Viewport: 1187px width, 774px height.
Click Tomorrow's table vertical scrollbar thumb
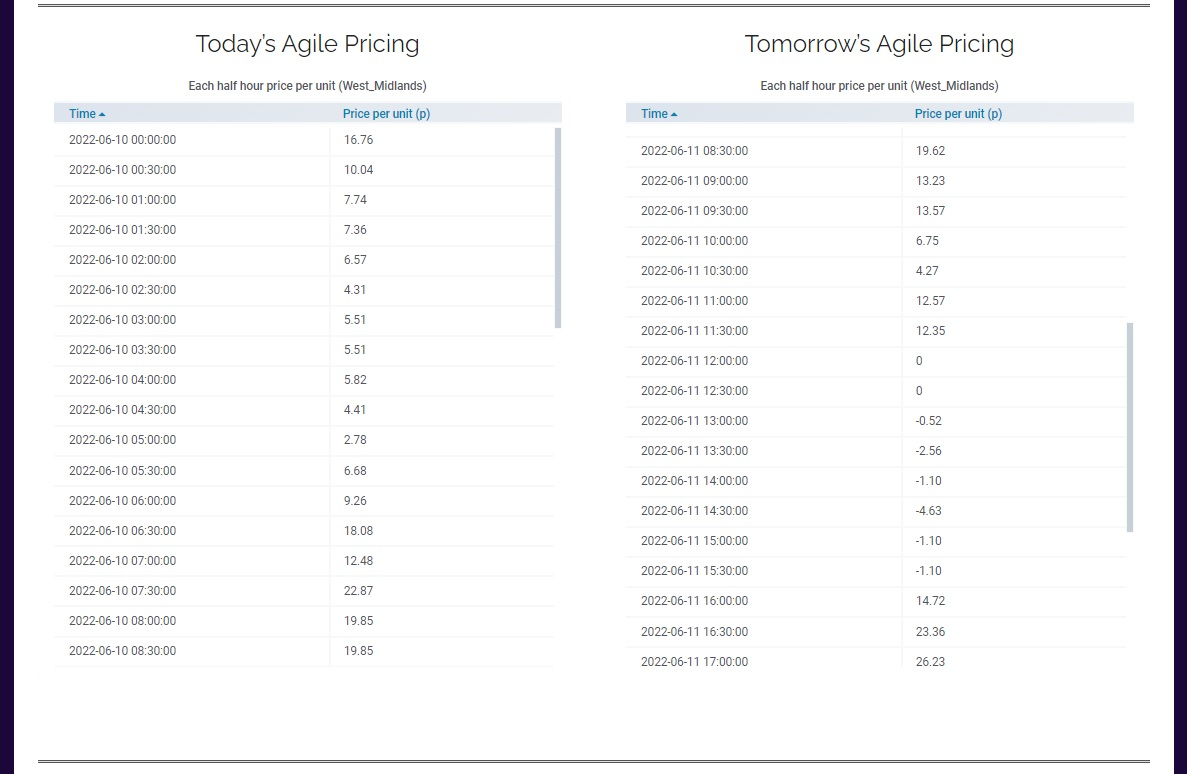point(1130,427)
